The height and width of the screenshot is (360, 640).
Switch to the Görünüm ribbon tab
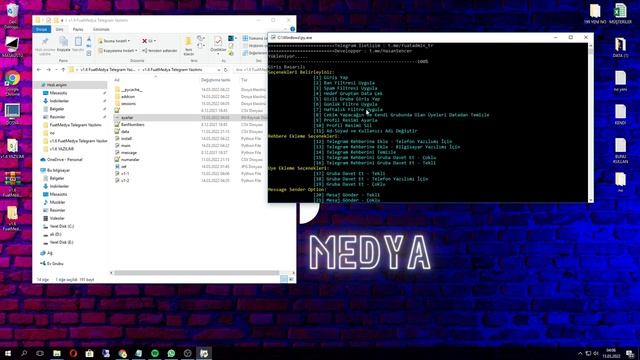(101, 29)
